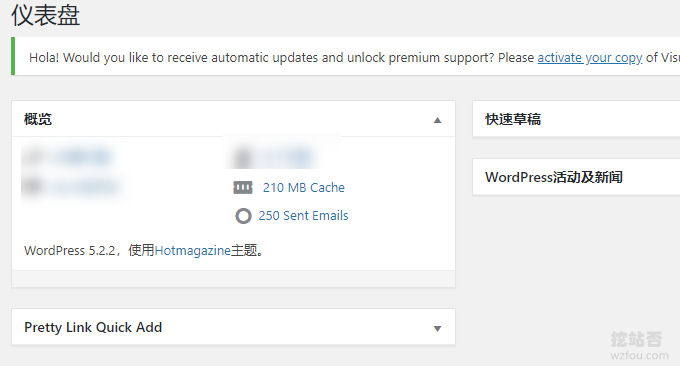The height and width of the screenshot is (366, 680).
Task: Click the 仪表盘 page heading
Action: point(46,16)
